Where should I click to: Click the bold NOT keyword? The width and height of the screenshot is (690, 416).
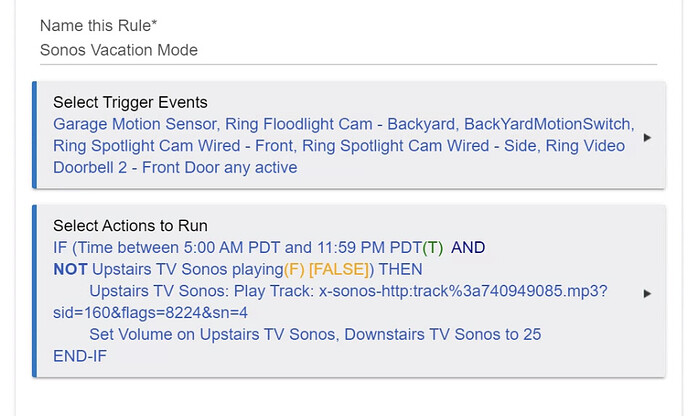point(70,269)
